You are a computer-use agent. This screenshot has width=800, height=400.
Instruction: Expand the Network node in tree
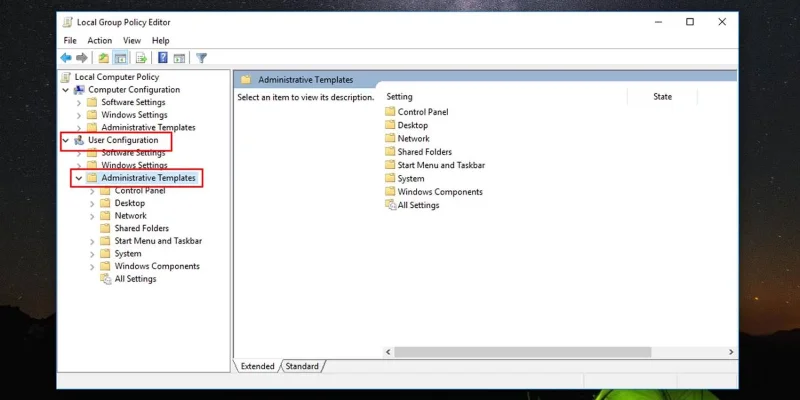point(92,216)
